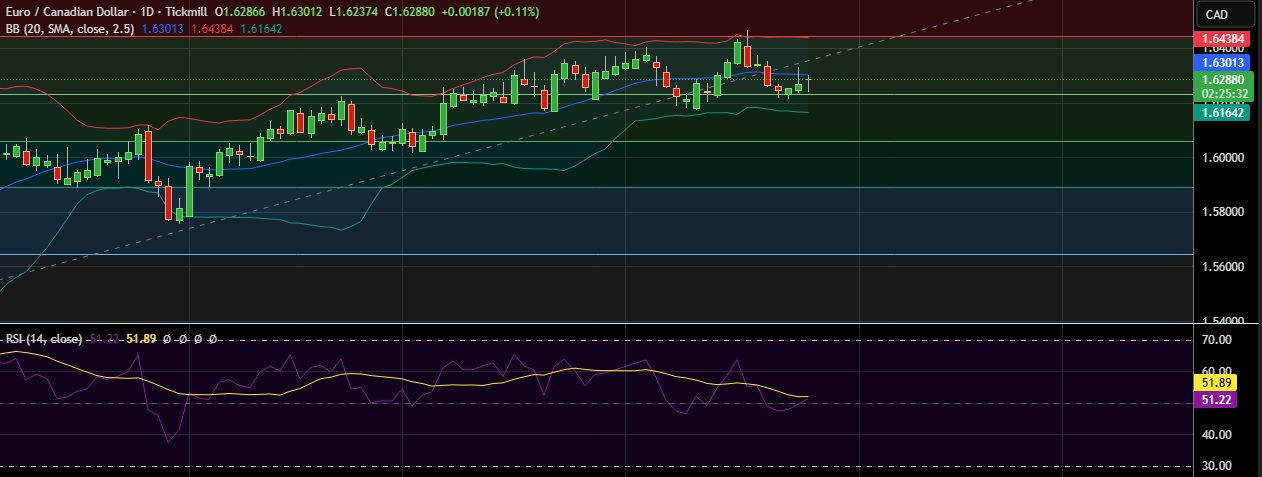The width and height of the screenshot is (1262, 477).
Task: Click the purple 51.22 RSI axis label
Action: point(1217,399)
